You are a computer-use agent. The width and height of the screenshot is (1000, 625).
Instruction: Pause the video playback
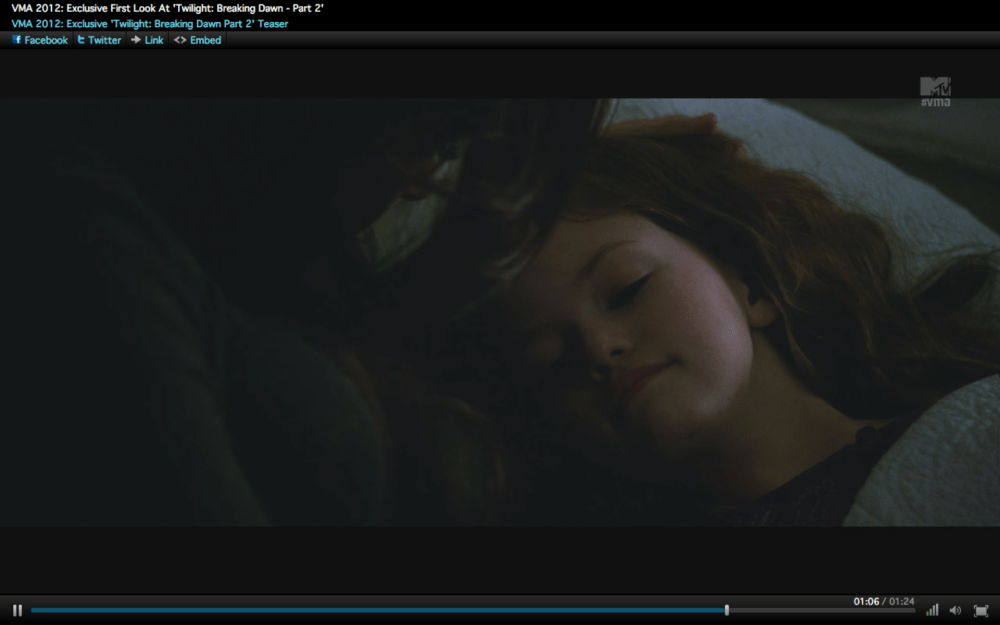tap(17, 610)
